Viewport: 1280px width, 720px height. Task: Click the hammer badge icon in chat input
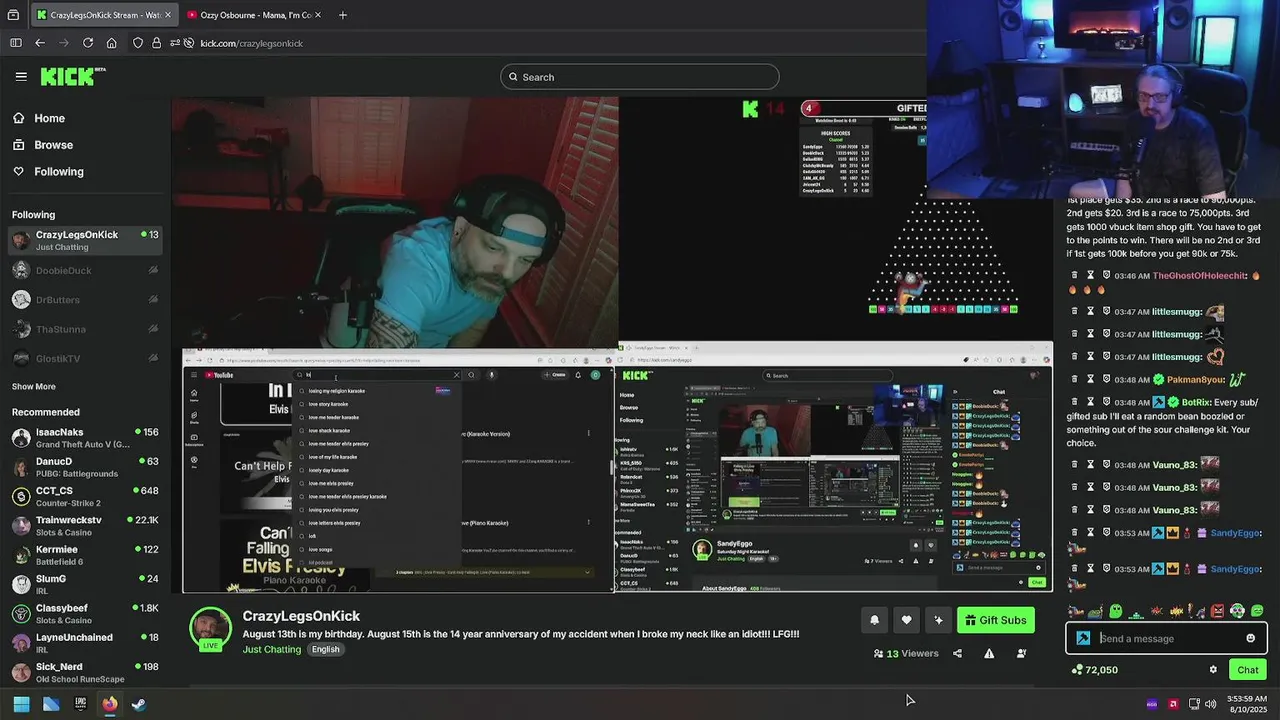click(1083, 638)
